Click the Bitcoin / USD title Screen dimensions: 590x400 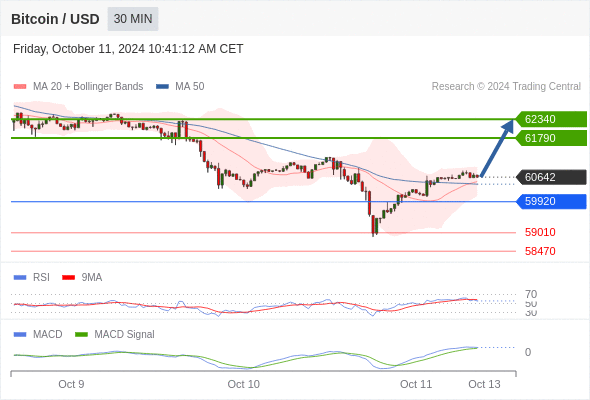click(55, 19)
